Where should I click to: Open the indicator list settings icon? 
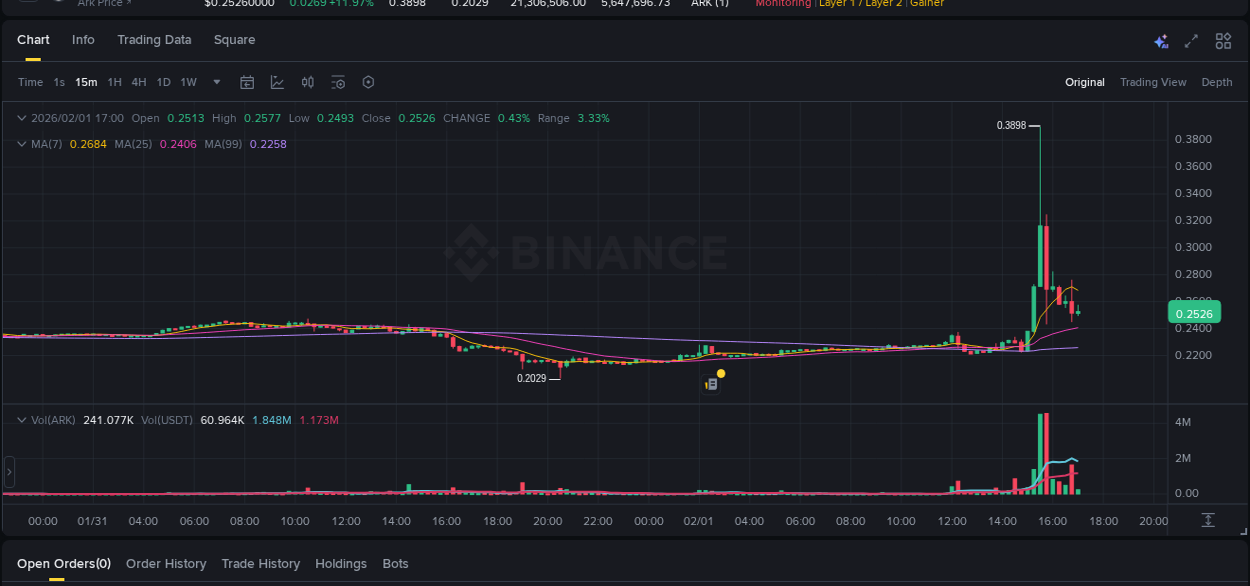[338, 82]
